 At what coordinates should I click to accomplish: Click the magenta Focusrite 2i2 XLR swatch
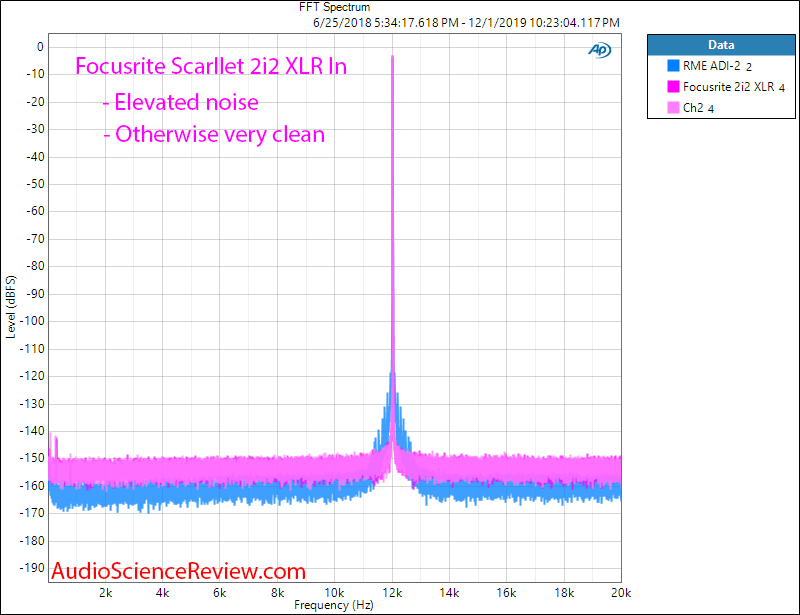673,86
